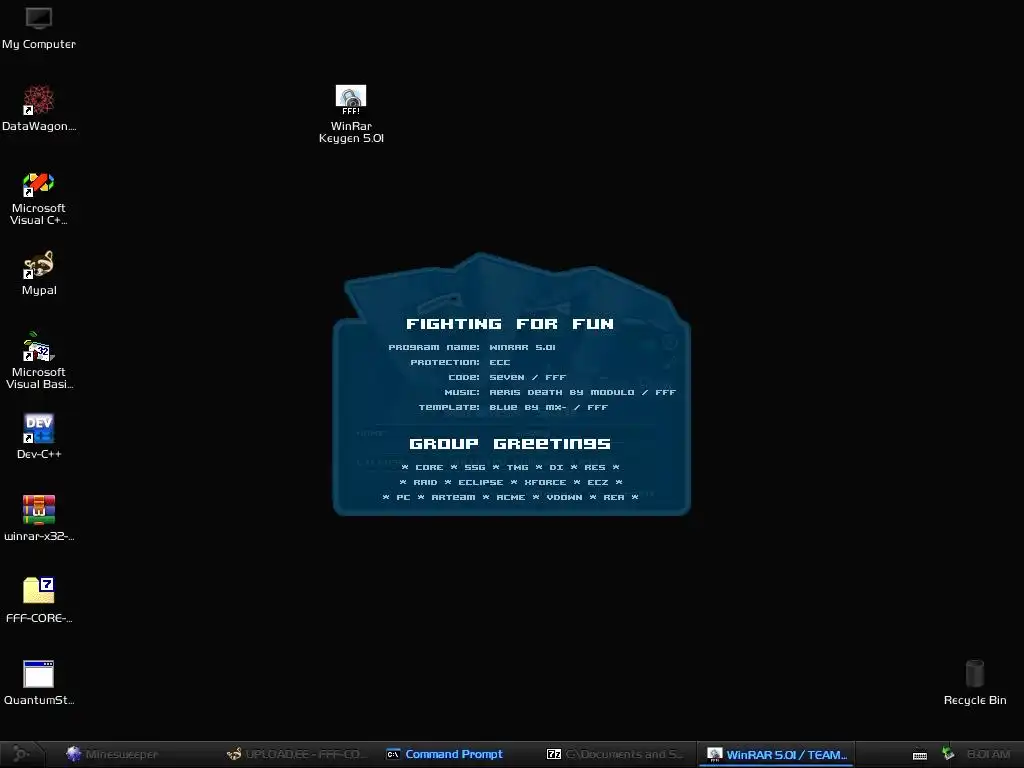Click the 'ECC' protection text
The image size is (1024, 768).
click(500, 362)
